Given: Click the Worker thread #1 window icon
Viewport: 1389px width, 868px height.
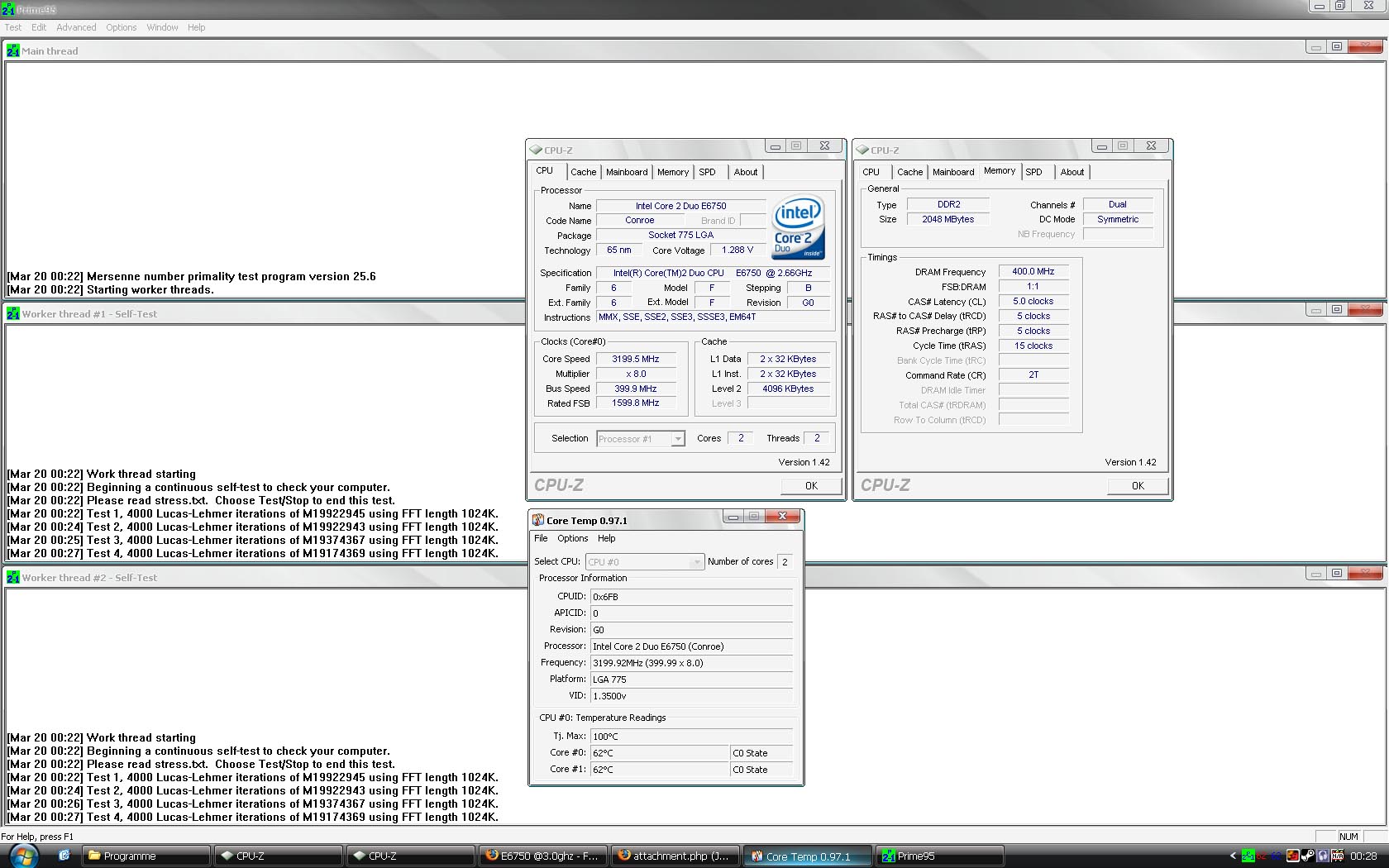Looking at the screenshot, I should tap(13, 313).
